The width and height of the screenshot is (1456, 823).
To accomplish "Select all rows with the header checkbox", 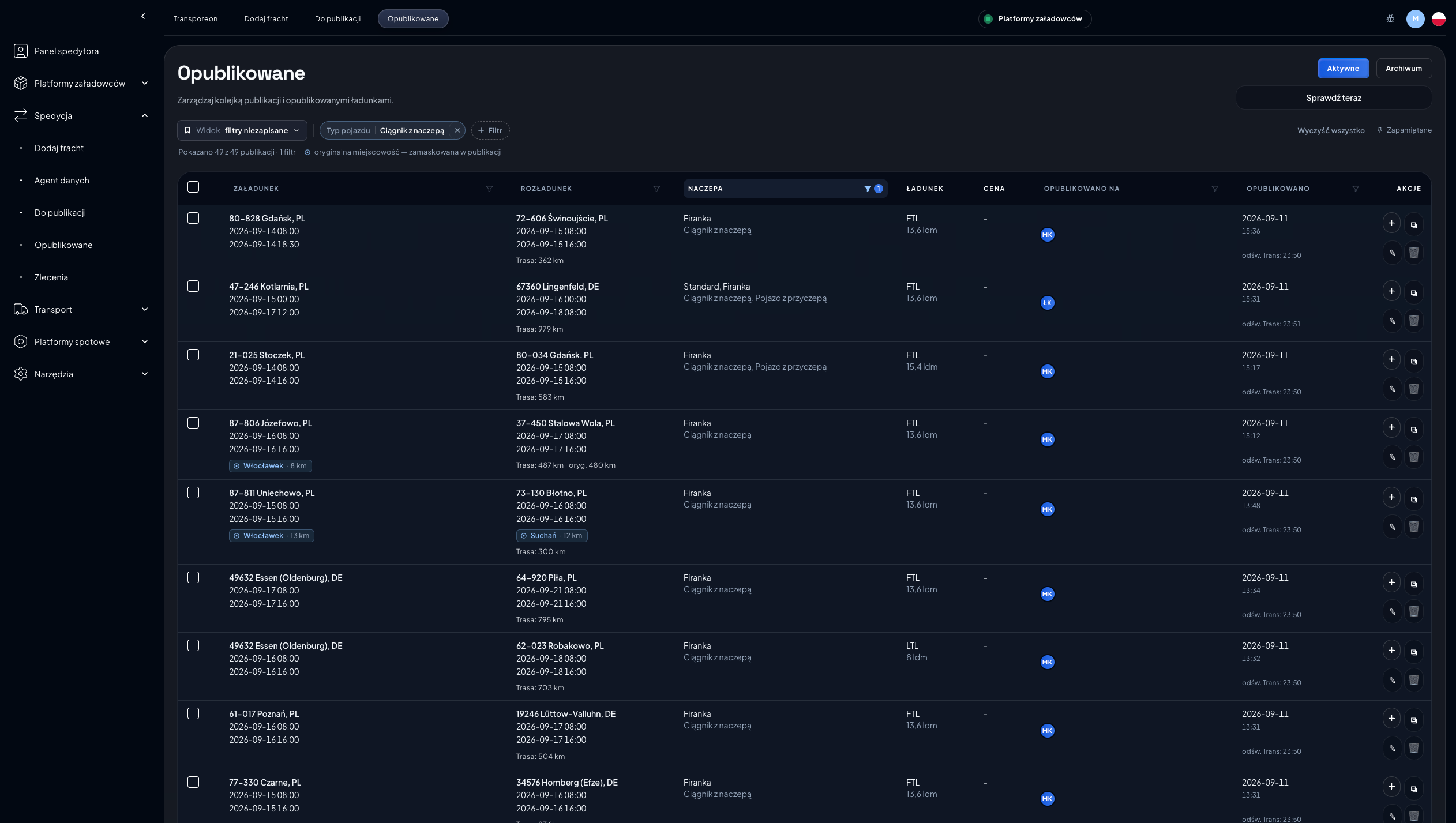I will tap(193, 187).
